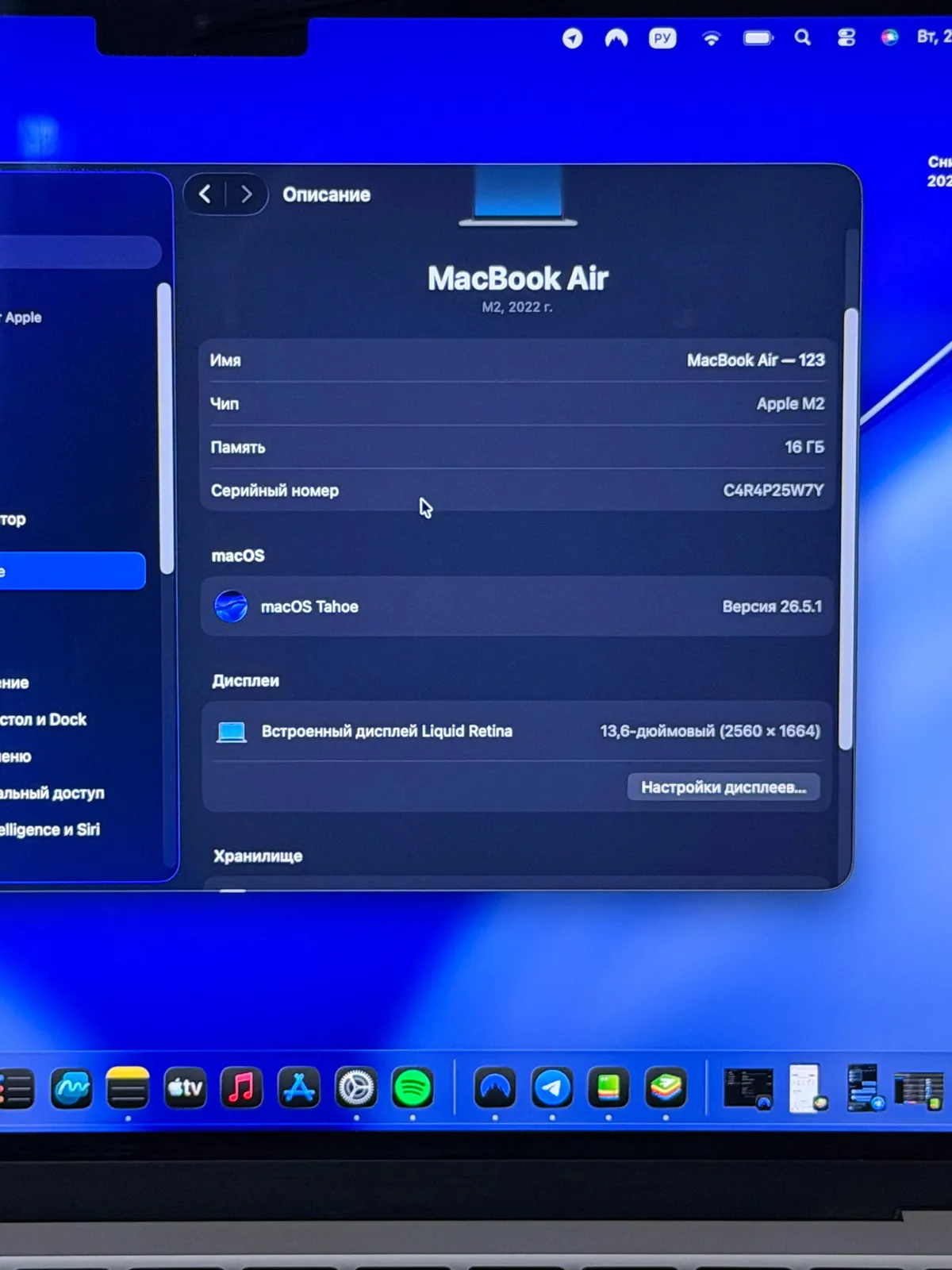Select the 'стол и Dock' sidebar item

coord(44,720)
